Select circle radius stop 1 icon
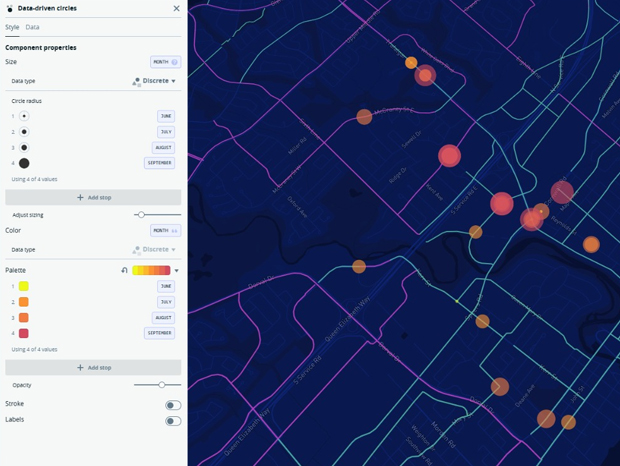620x466 pixels. tap(24, 116)
